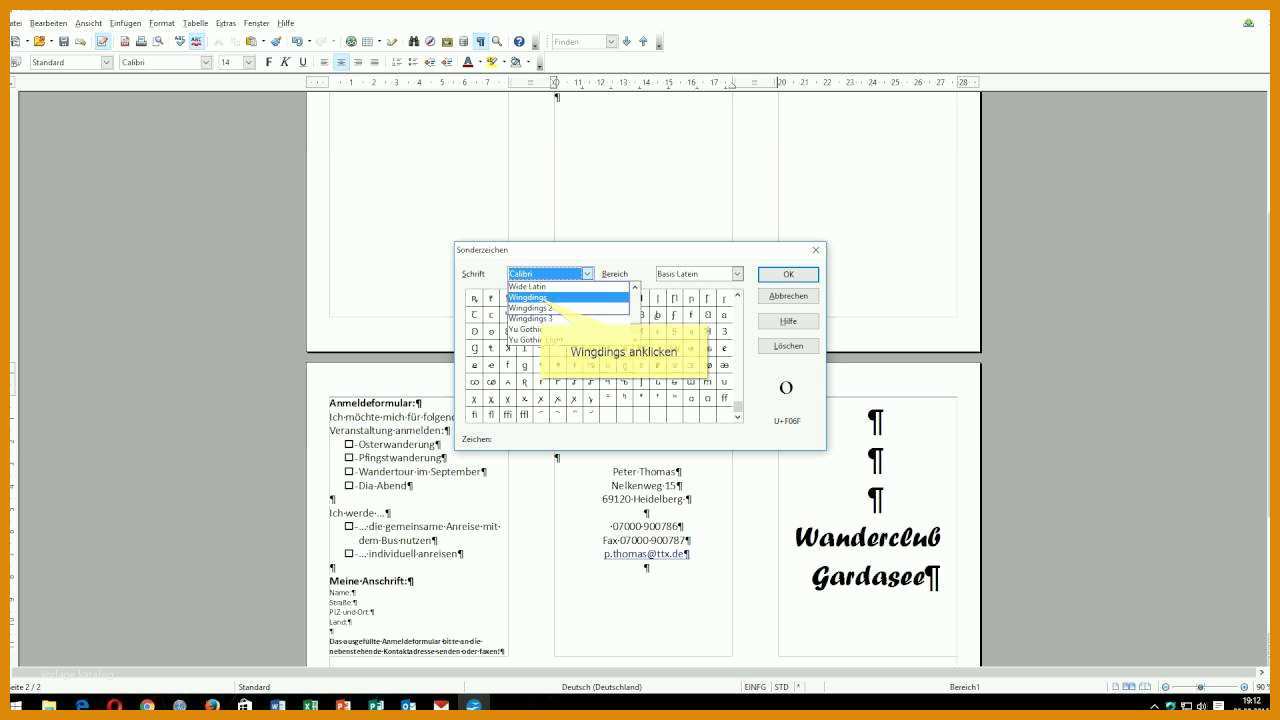
Task: Click the Find previous up arrow
Action: pos(643,41)
